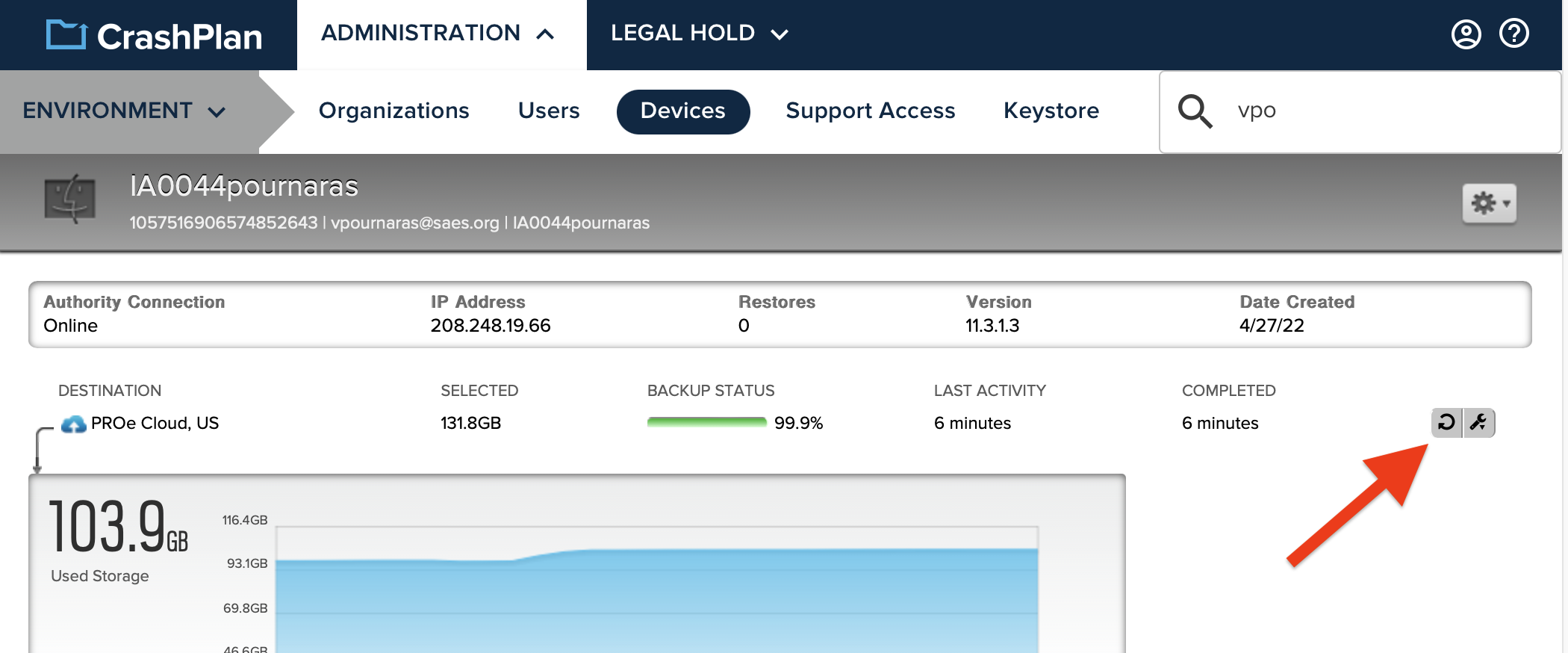This screenshot has height=653, width=1568.
Task: Click the date created 4/27/22
Action: (1272, 326)
